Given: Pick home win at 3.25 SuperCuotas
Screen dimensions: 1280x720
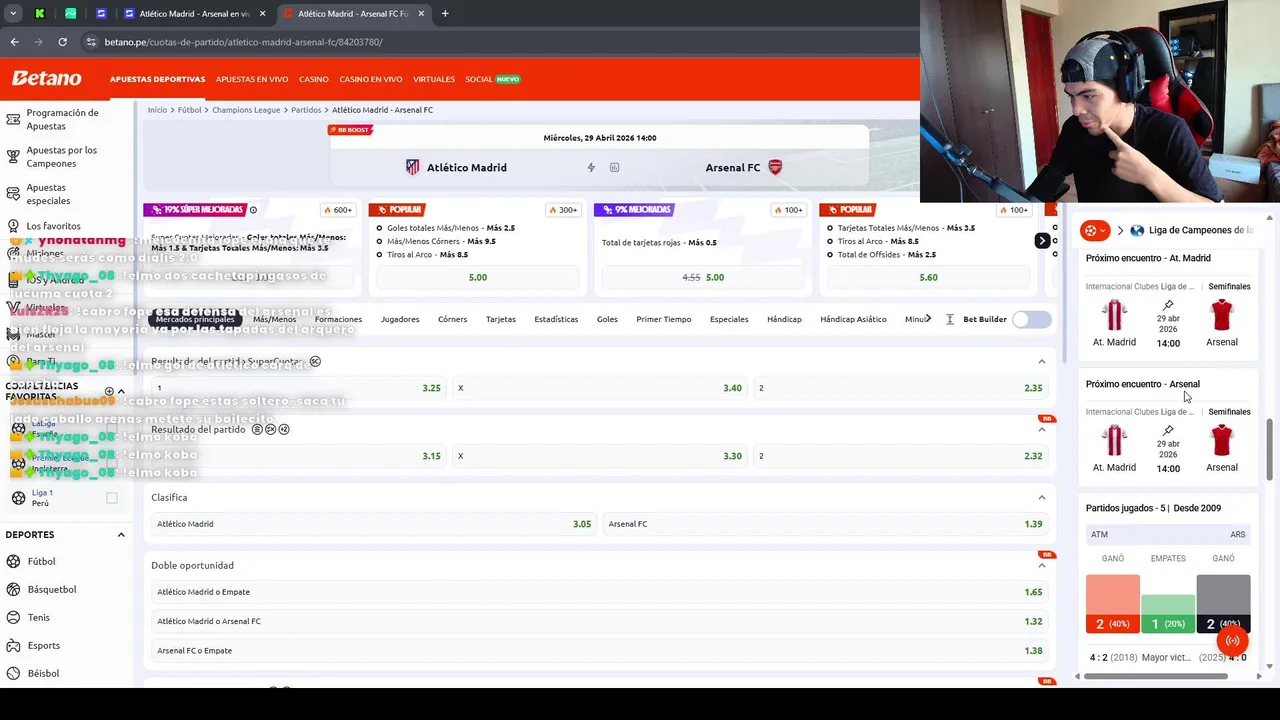Looking at the screenshot, I should [298, 388].
